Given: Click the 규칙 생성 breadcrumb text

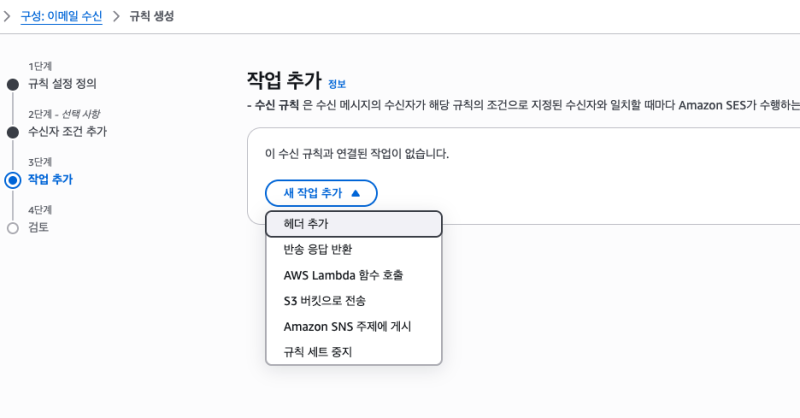Looking at the screenshot, I should (x=152, y=17).
